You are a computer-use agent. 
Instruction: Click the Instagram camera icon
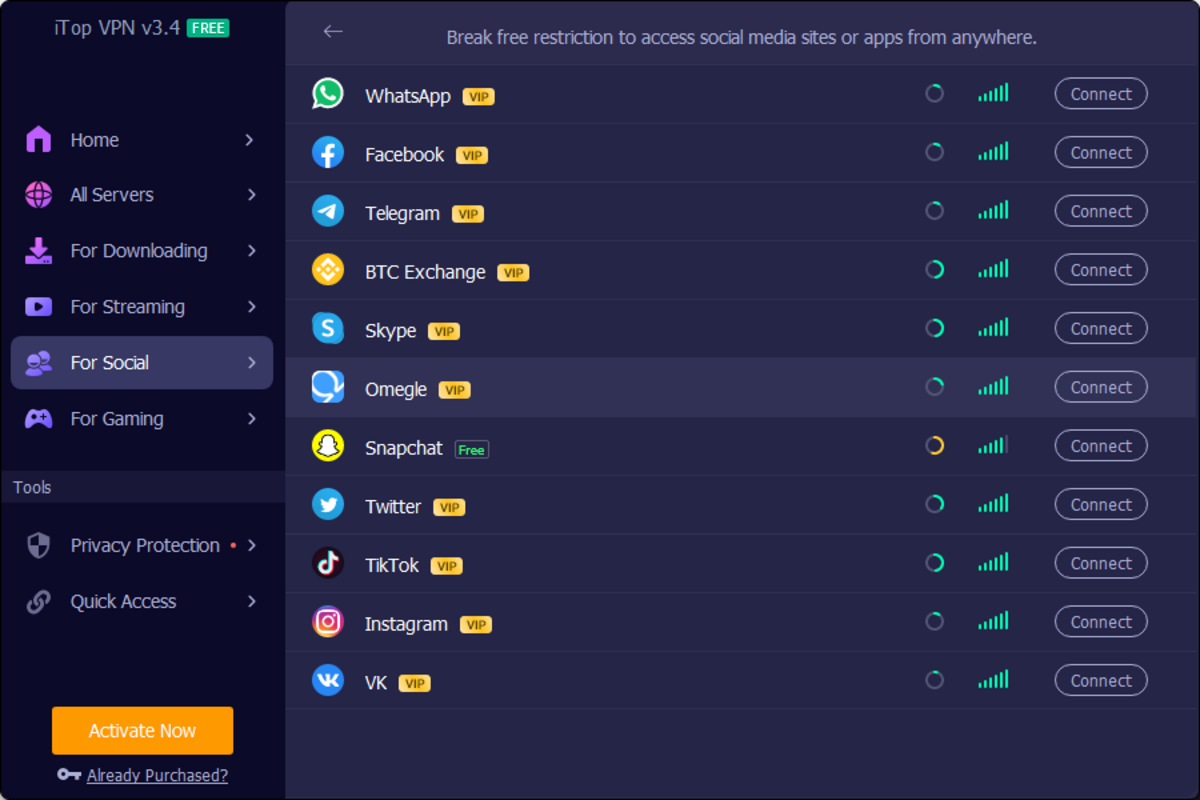(x=327, y=622)
